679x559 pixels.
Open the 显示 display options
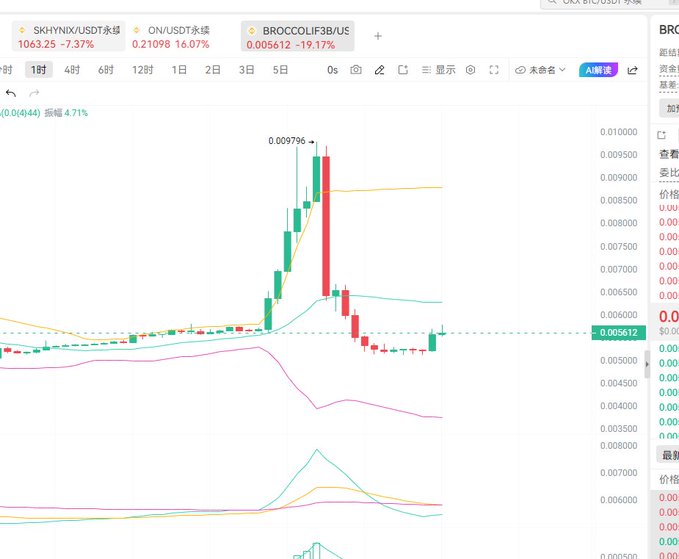[x=439, y=70]
